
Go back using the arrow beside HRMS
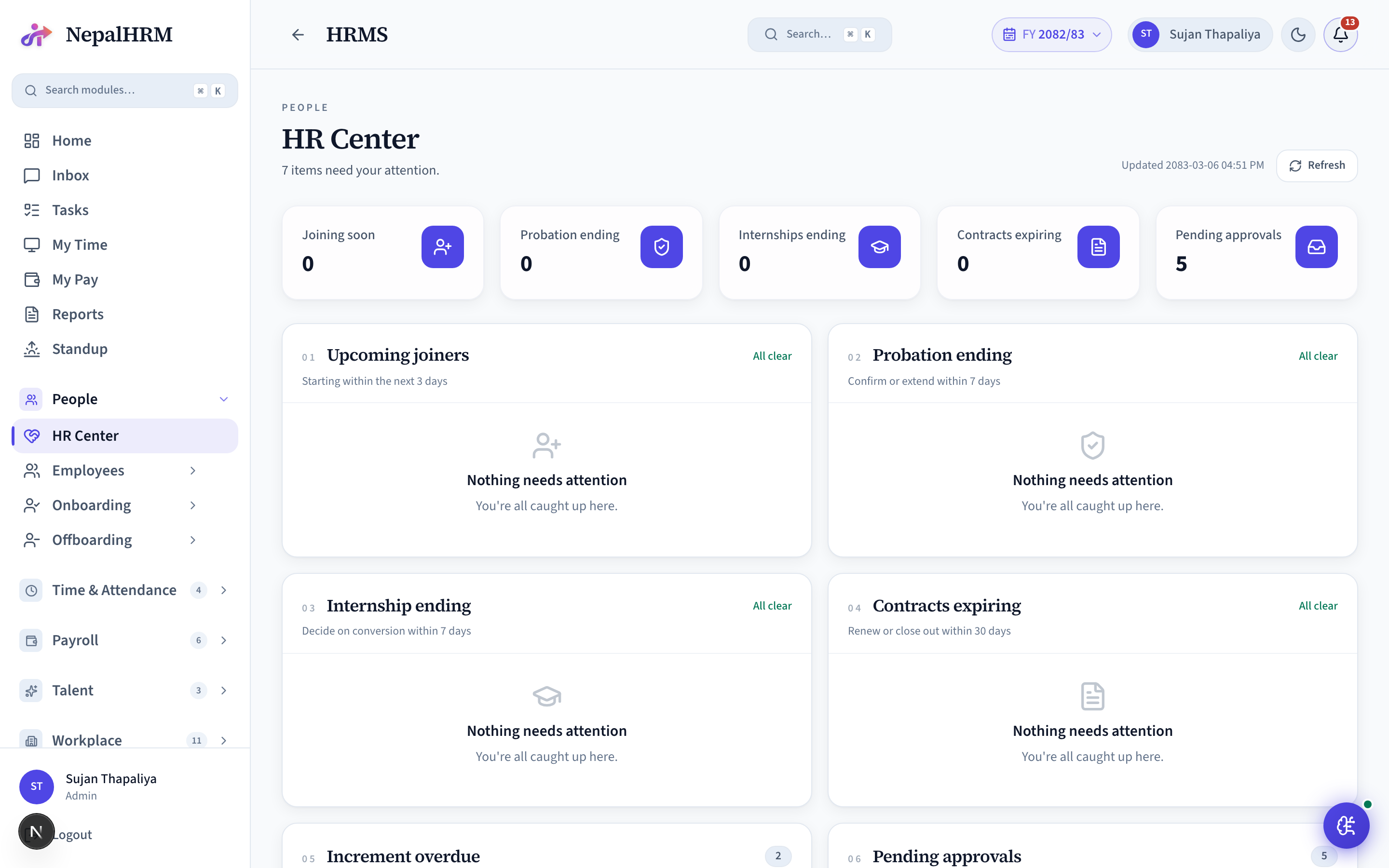pos(297,34)
